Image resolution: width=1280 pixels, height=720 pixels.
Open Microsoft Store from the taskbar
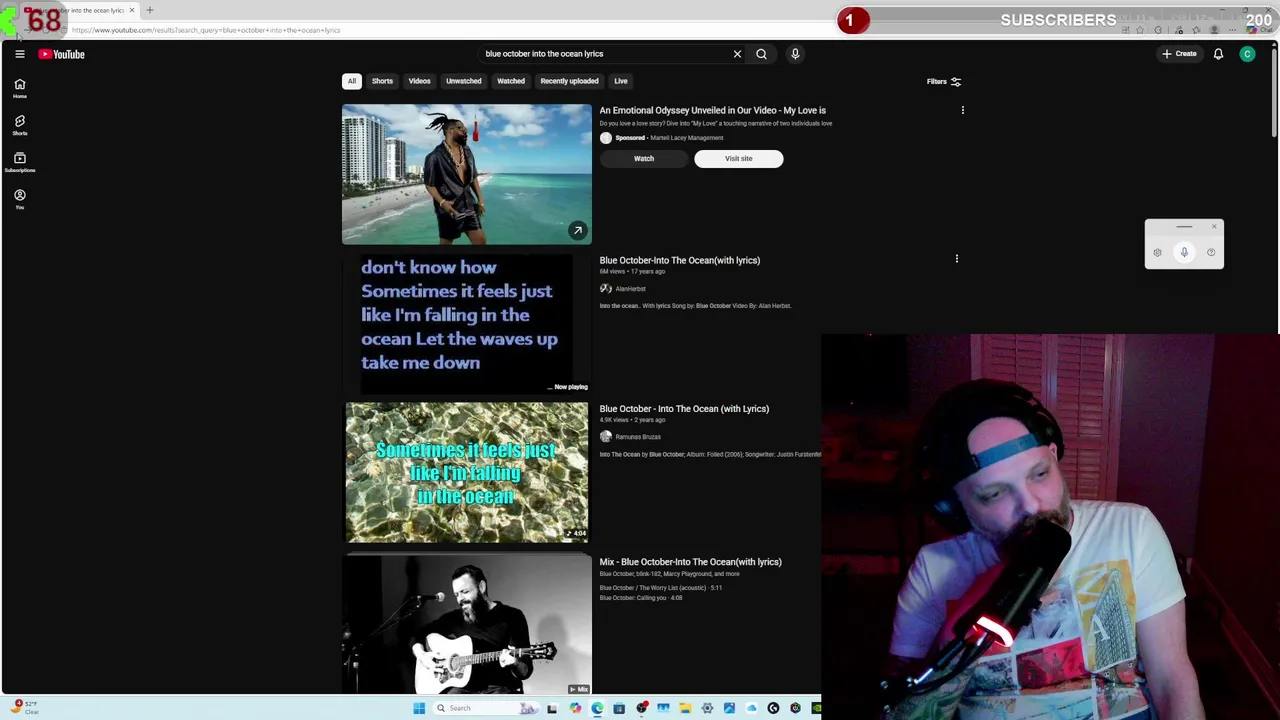(x=619, y=708)
